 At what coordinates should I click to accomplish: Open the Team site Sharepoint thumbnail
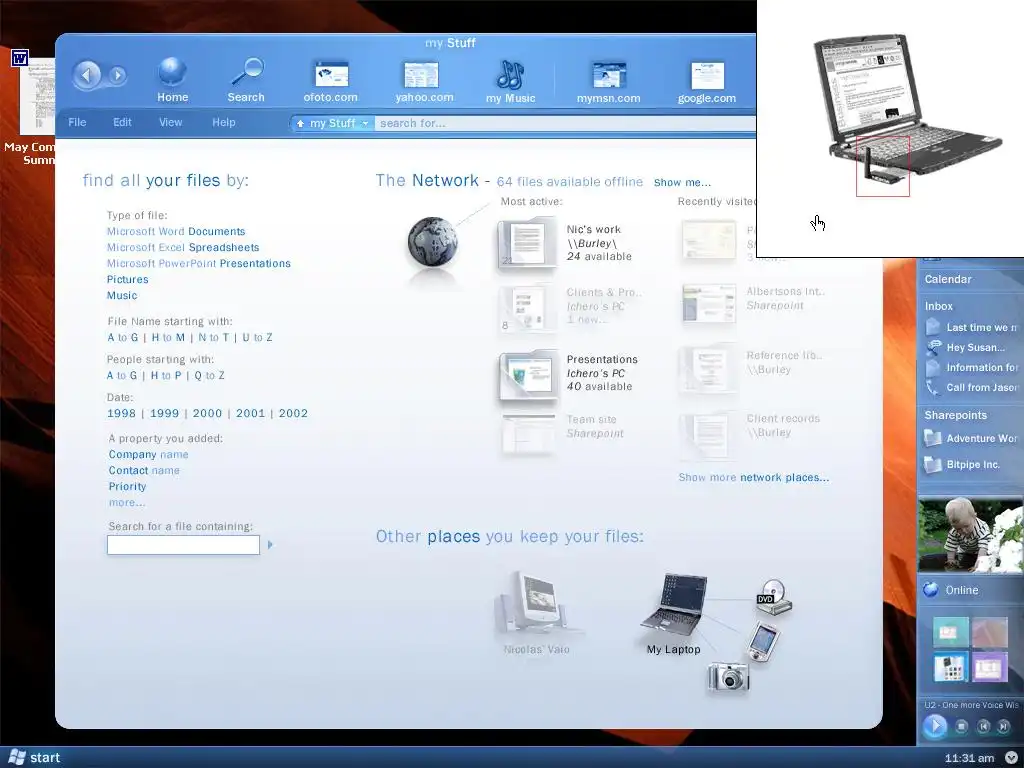(x=528, y=433)
